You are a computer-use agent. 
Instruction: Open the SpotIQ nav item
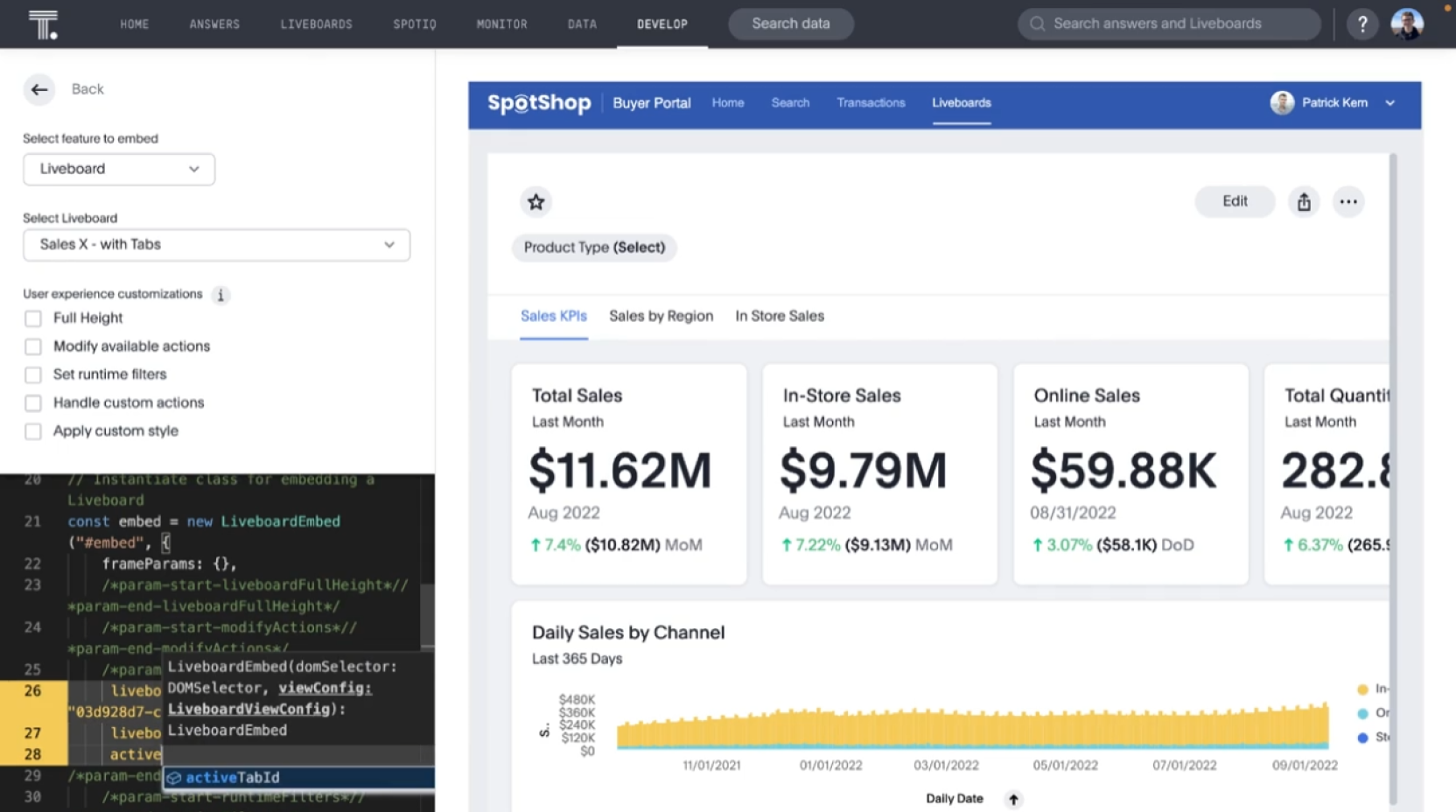(415, 24)
